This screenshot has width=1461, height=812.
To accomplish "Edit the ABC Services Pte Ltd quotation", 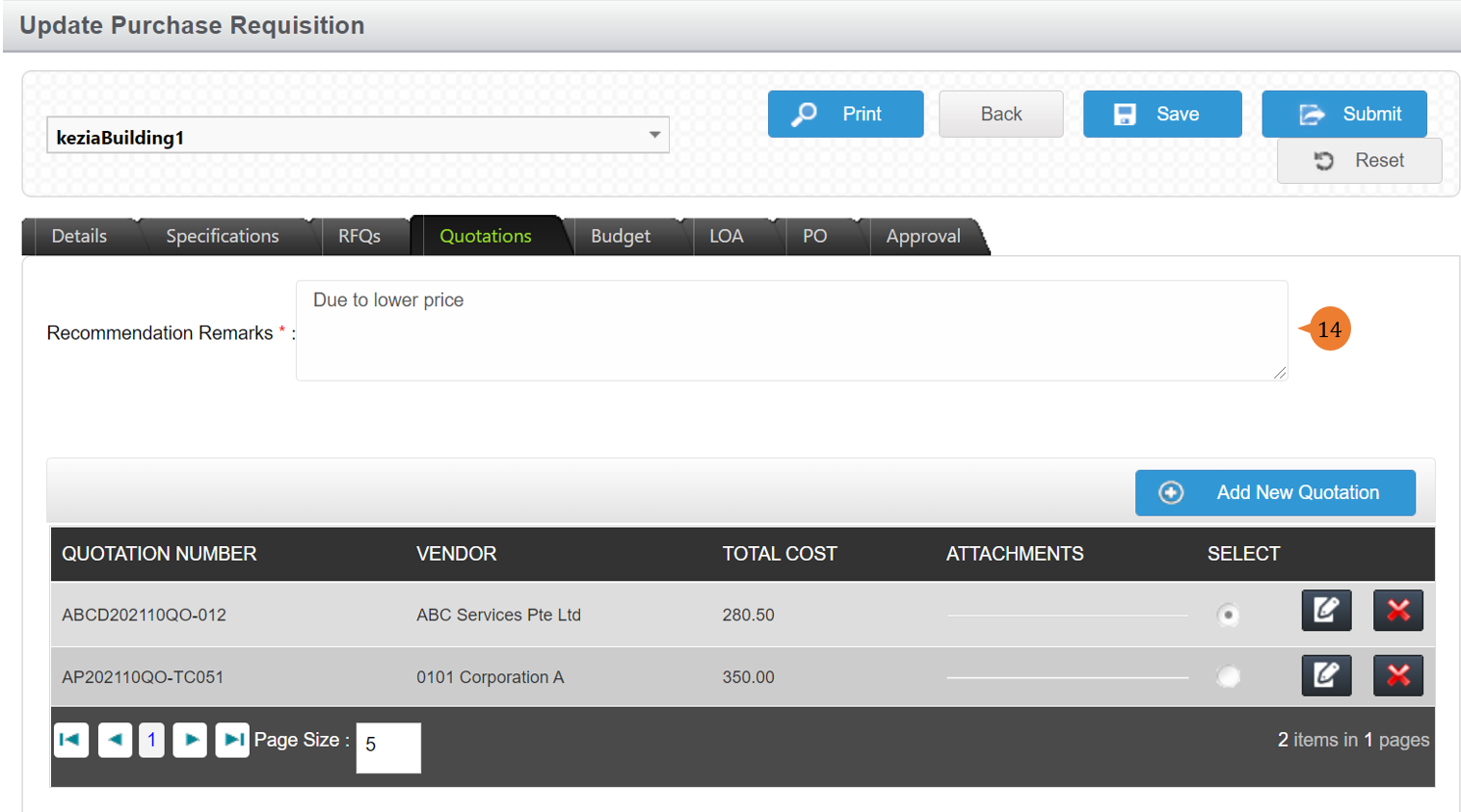I will [x=1326, y=610].
